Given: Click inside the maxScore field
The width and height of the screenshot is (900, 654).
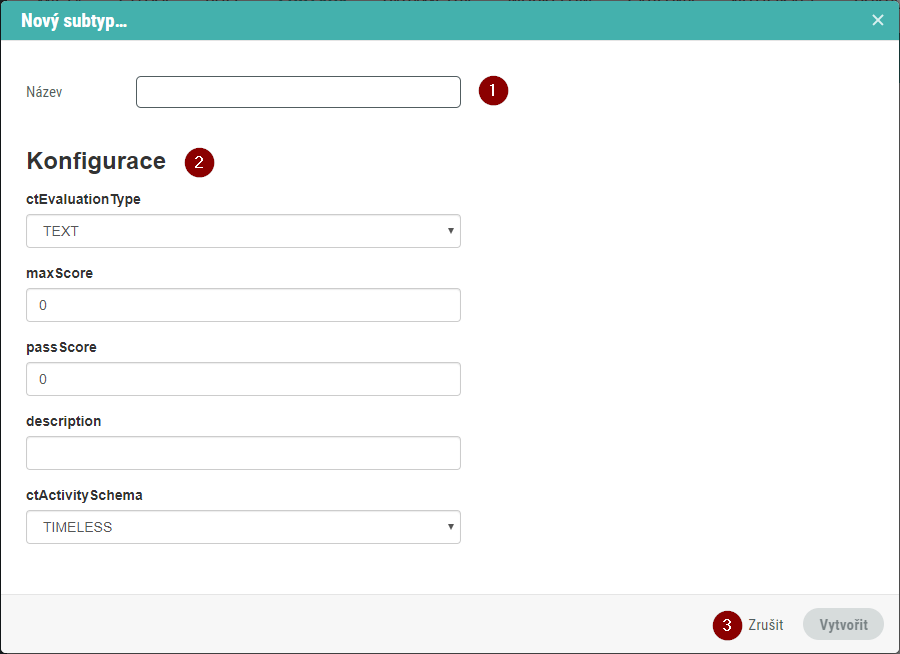Looking at the screenshot, I should pos(243,305).
